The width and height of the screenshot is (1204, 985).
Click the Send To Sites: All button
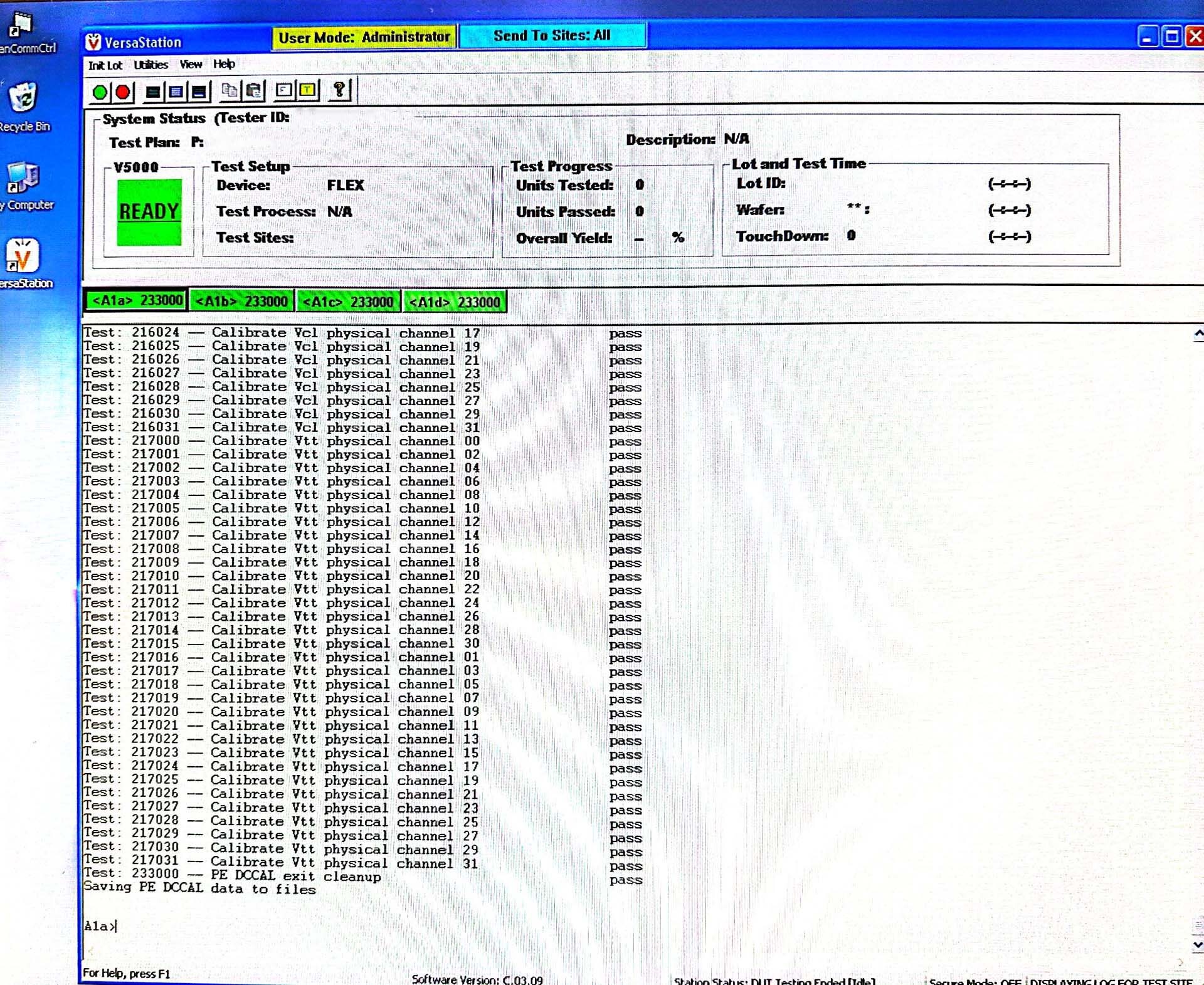[x=552, y=35]
